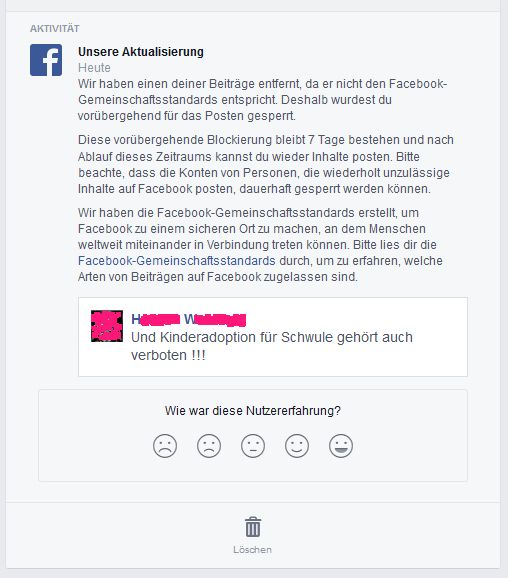Click the AKTIVITÄT section header
The image size is (508, 578).
point(55,28)
